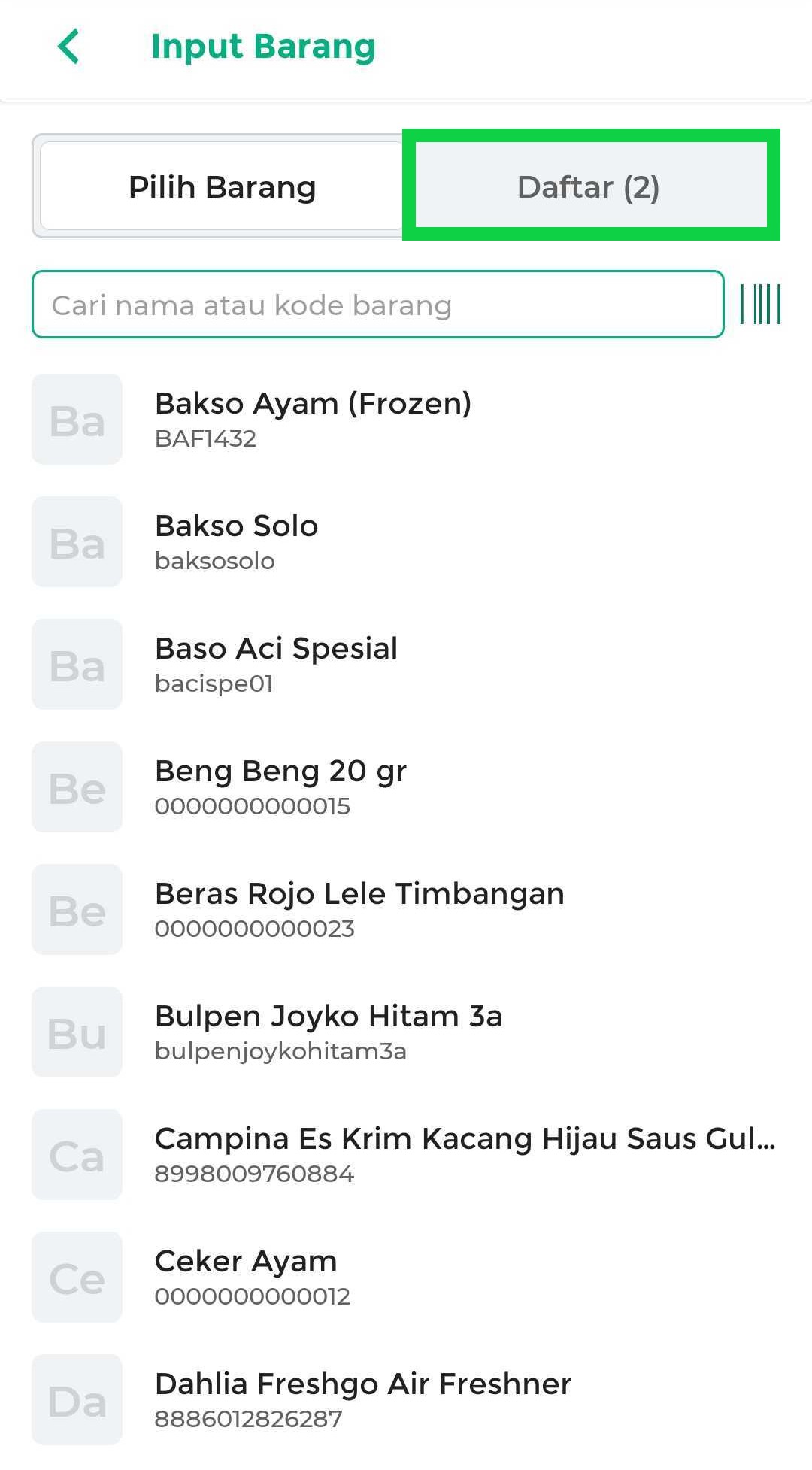Screen dimensions: 812x1470
Task: Select Beras Rojo Lele Timbangan
Action: (x=359, y=909)
